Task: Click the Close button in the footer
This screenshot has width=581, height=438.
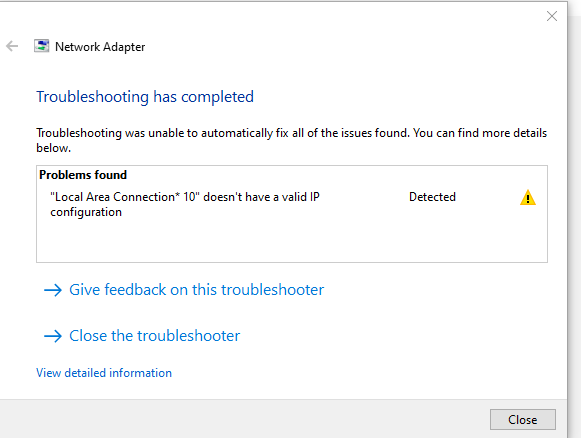Action: coord(522,419)
